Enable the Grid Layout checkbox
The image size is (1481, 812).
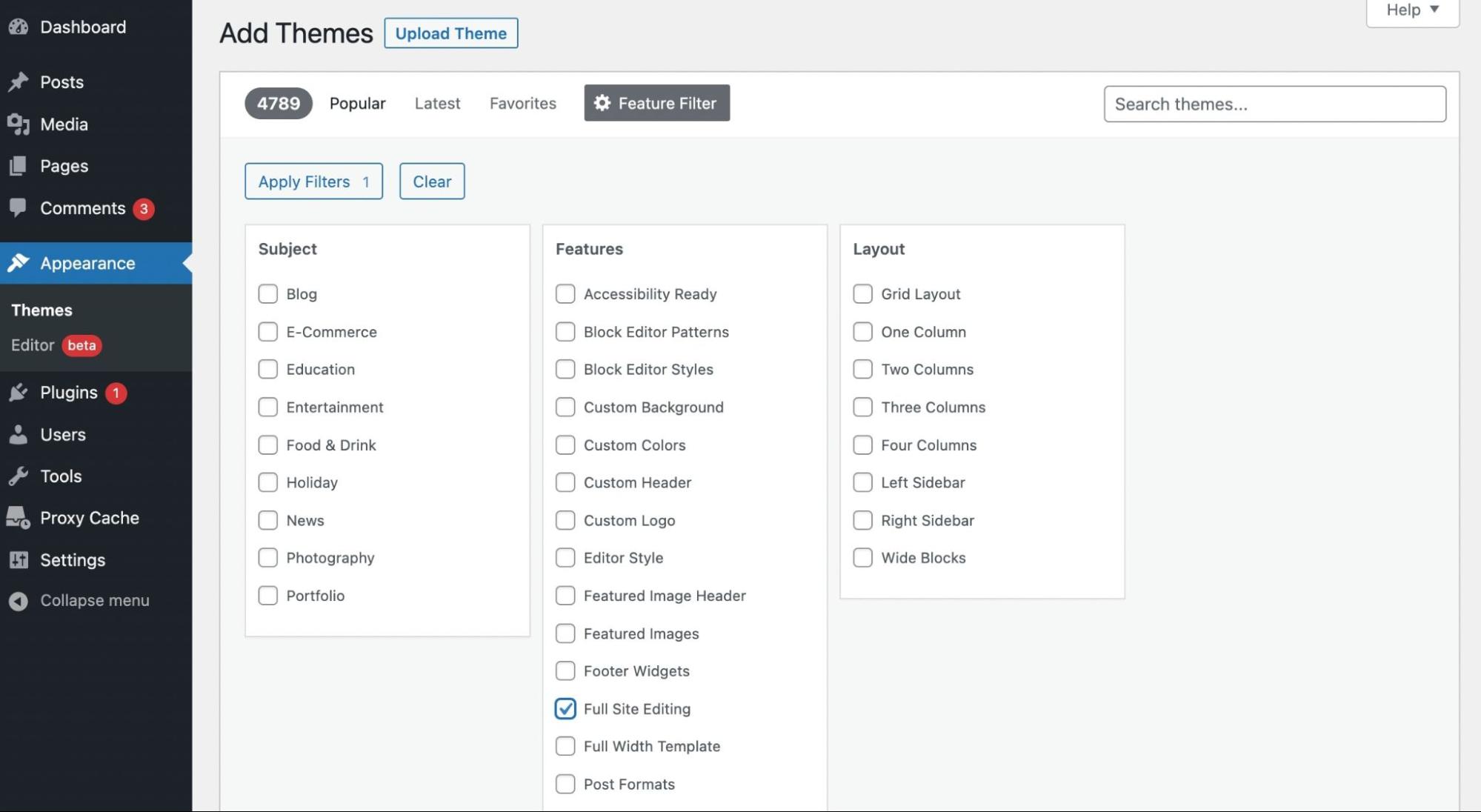click(x=862, y=293)
